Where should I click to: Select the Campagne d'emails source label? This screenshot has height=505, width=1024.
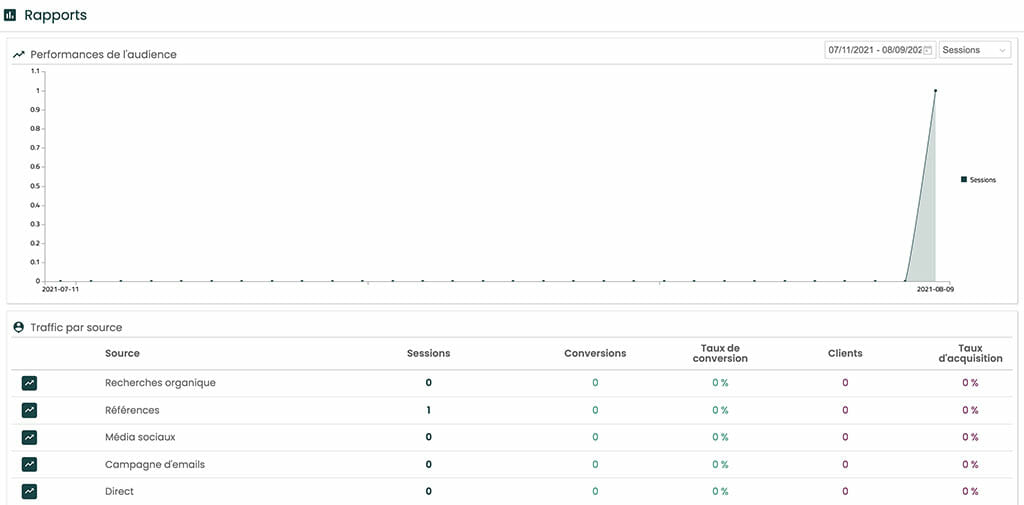click(155, 464)
